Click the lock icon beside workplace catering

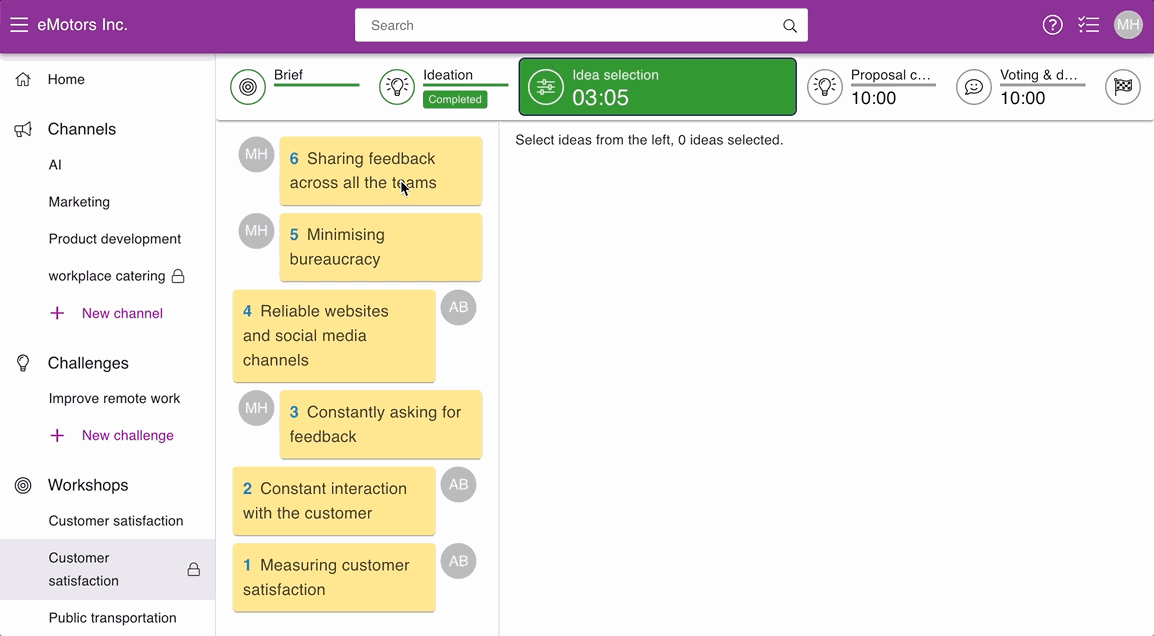pos(178,276)
